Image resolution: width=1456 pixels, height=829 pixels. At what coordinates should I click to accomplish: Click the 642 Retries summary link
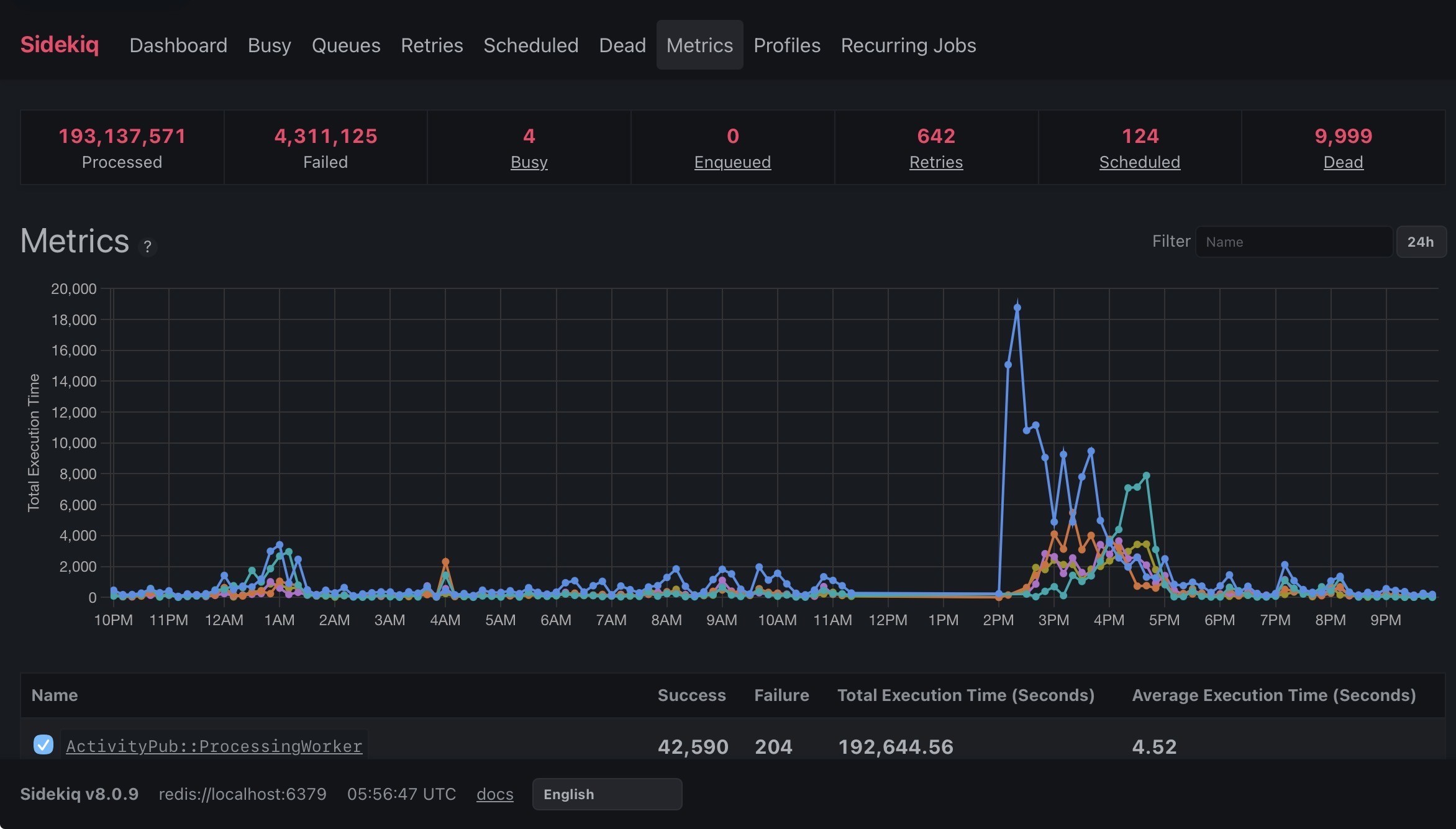point(935,162)
